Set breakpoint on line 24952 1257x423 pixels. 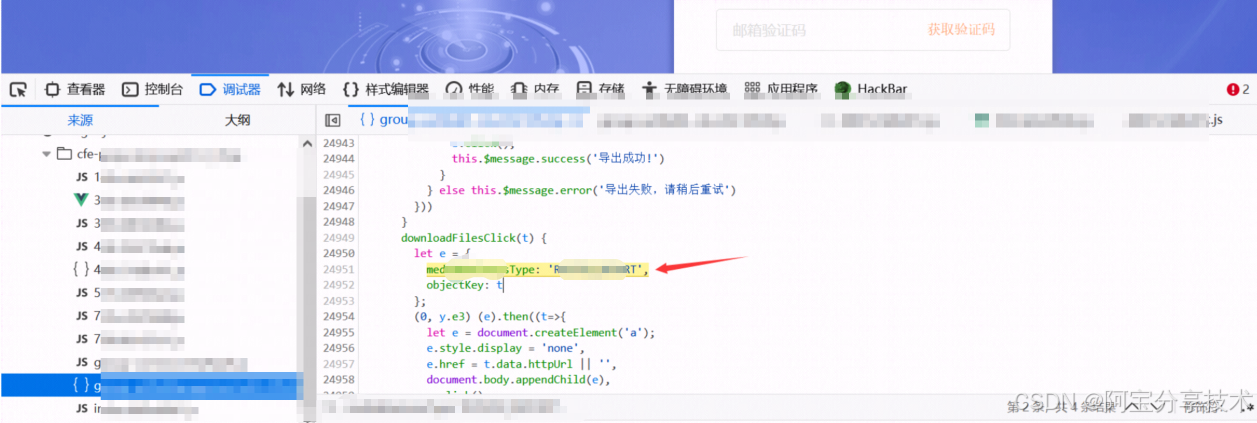pos(338,285)
